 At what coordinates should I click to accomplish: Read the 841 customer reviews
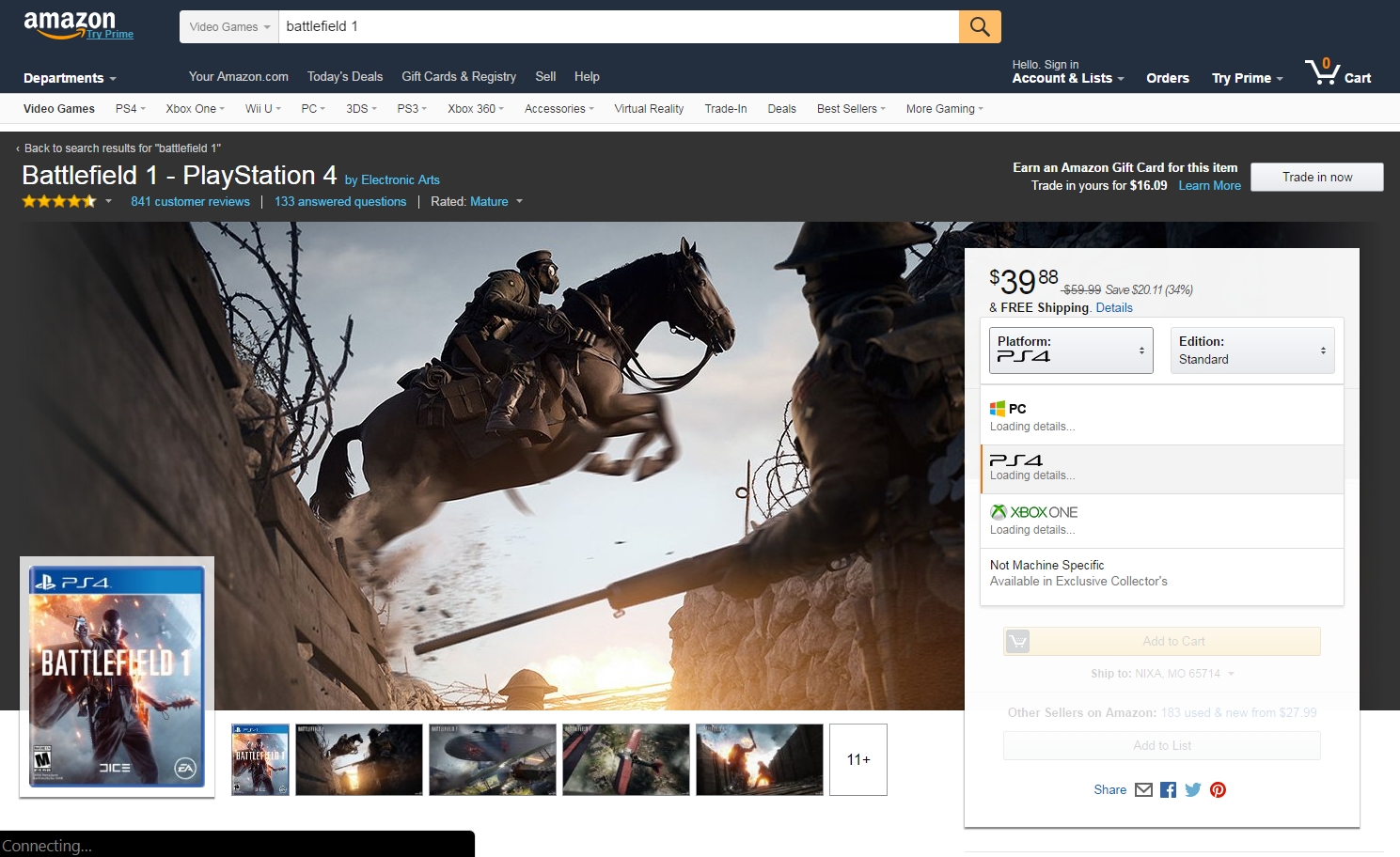coord(190,201)
